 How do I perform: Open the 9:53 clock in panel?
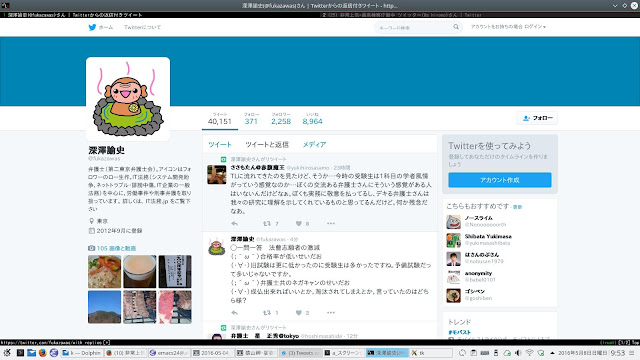[618, 353]
